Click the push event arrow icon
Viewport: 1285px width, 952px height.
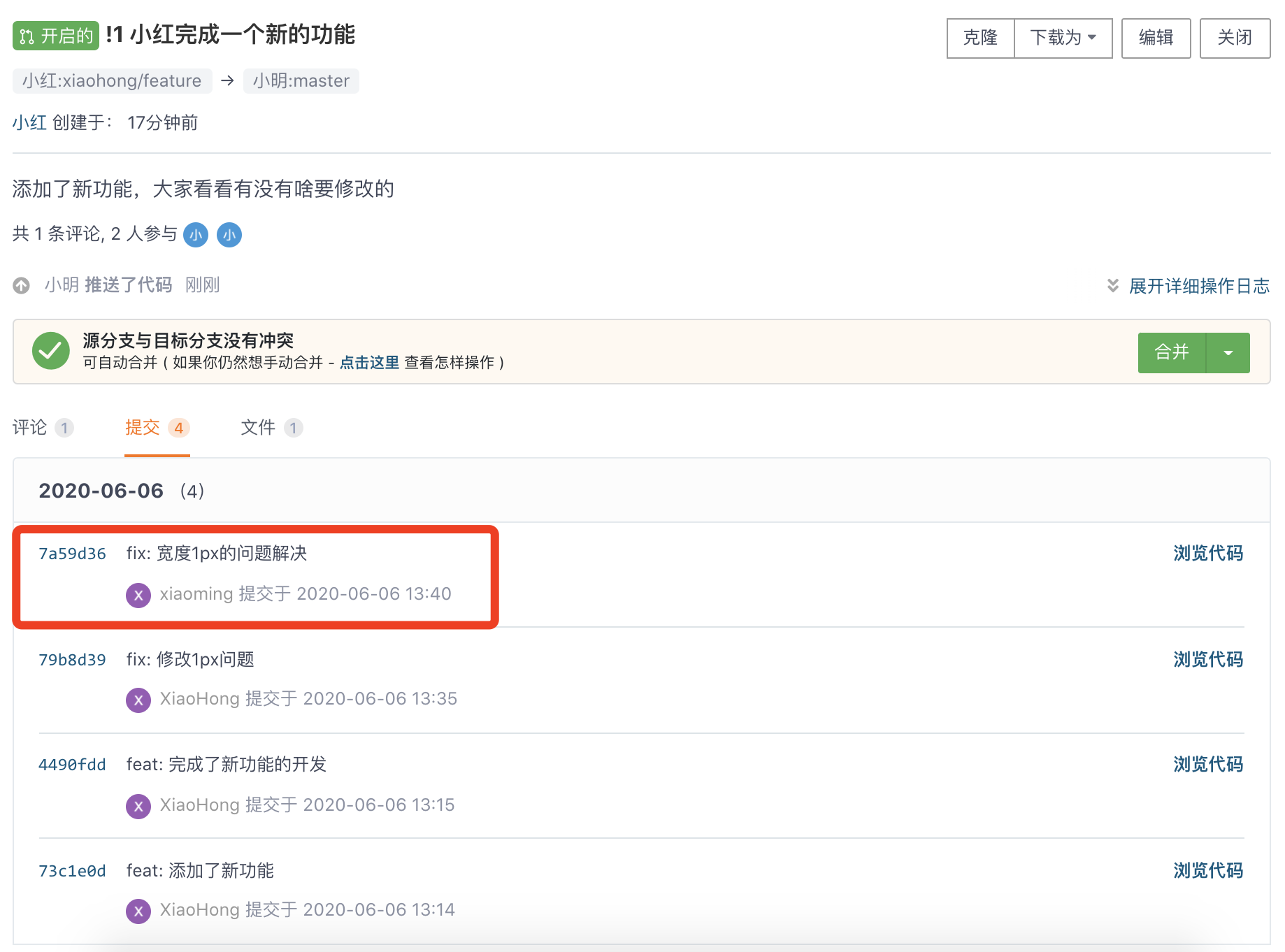coord(22,285)
